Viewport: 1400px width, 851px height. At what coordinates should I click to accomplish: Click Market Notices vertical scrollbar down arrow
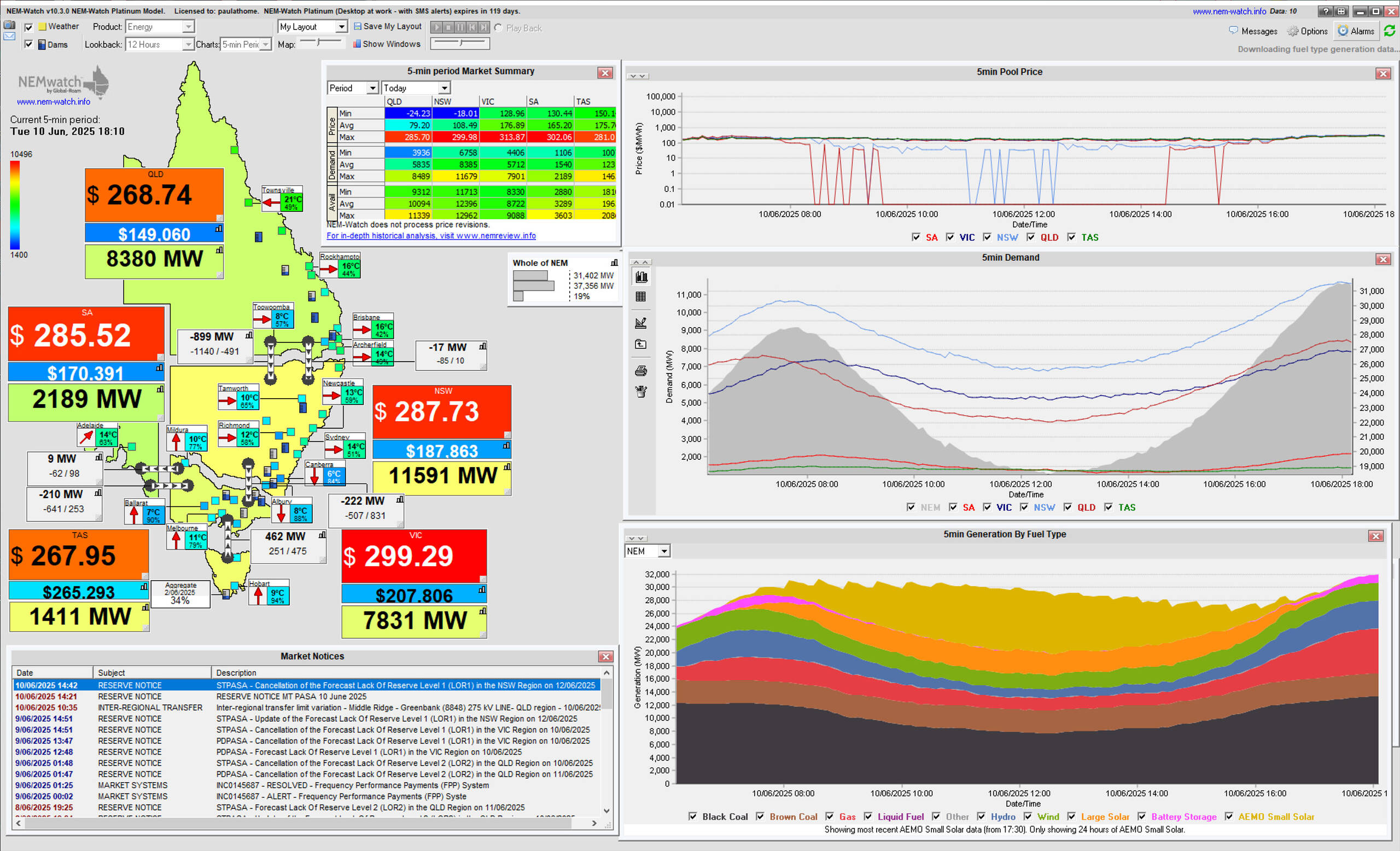tap(607, 811)
